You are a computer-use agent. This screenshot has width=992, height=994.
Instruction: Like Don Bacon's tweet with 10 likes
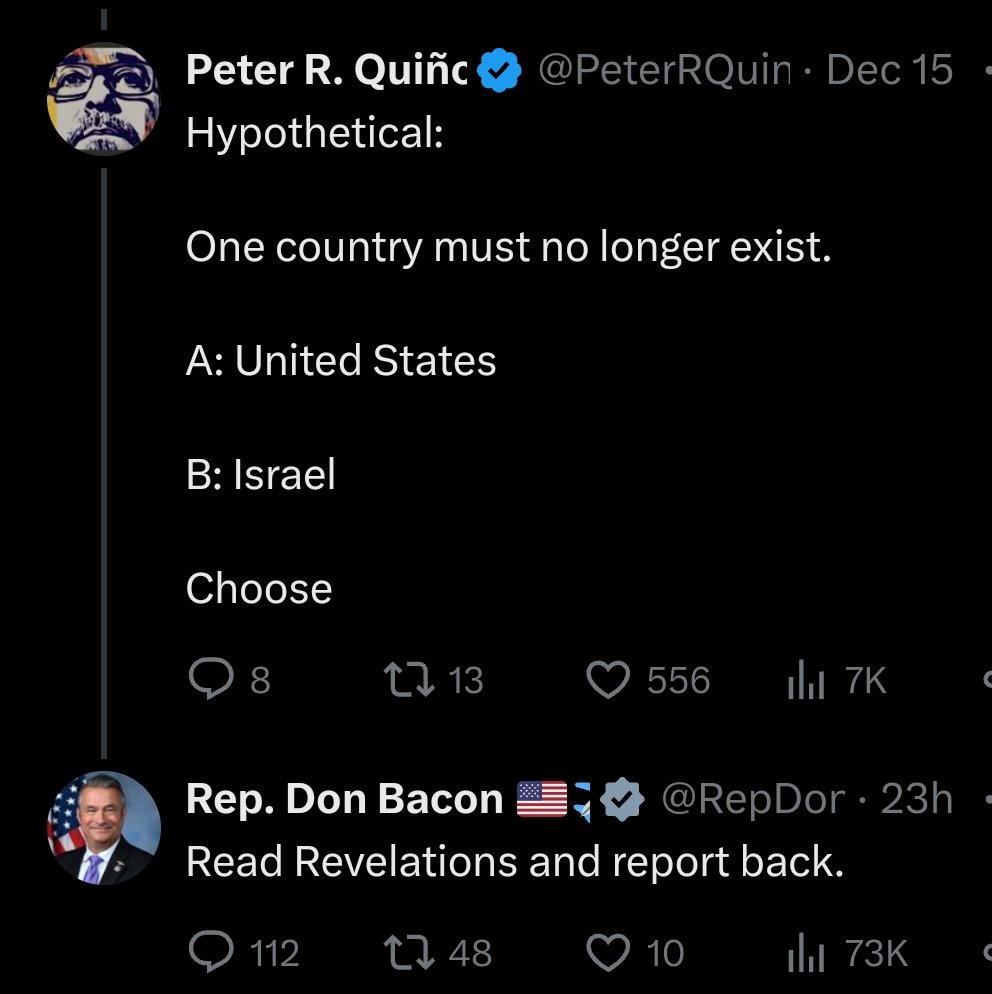[x=608, y=952]
